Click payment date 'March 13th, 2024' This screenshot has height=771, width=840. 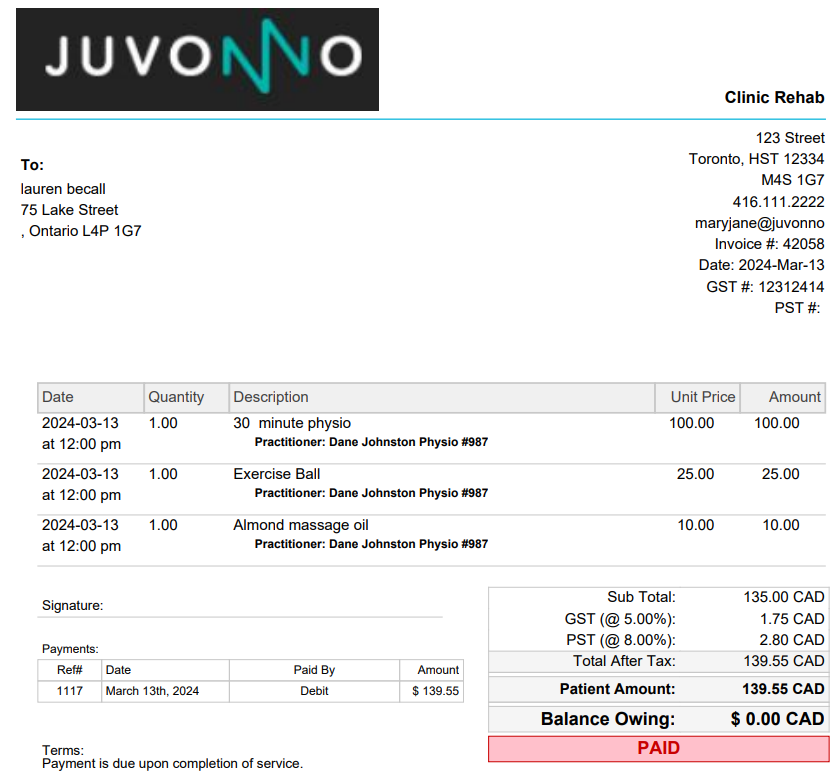point(152,691)
